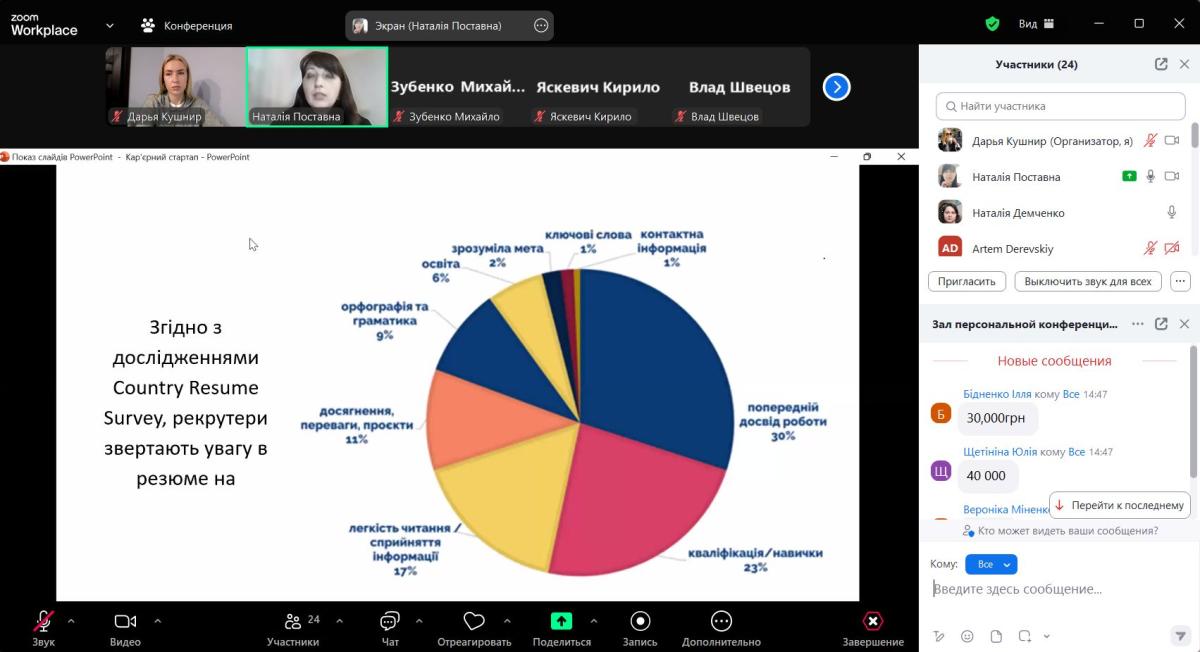Toggle Artem Derevskiy disabled camera icon
The width and height of the screenshot is (1200, 652).
click(1173, 248)
